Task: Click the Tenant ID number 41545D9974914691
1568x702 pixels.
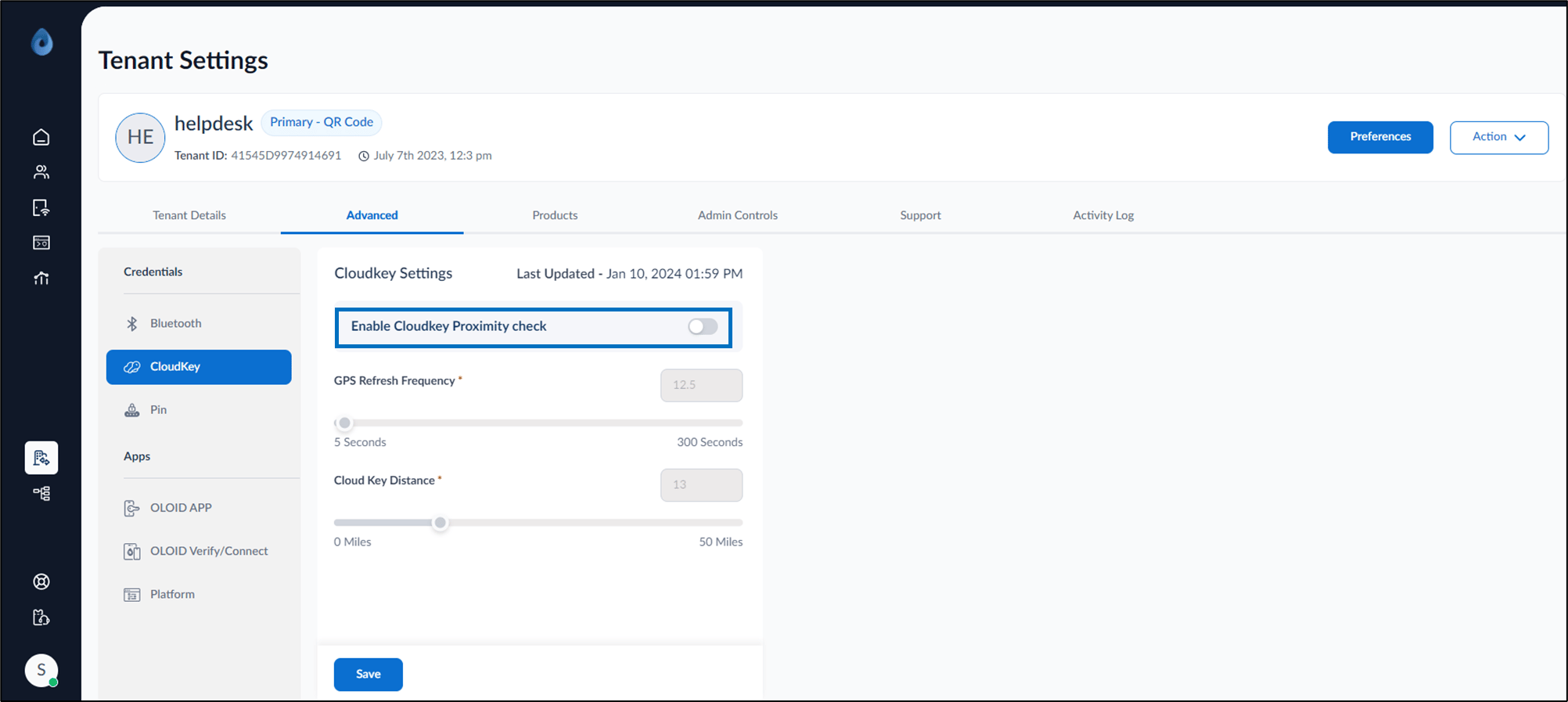Action: 286,156
